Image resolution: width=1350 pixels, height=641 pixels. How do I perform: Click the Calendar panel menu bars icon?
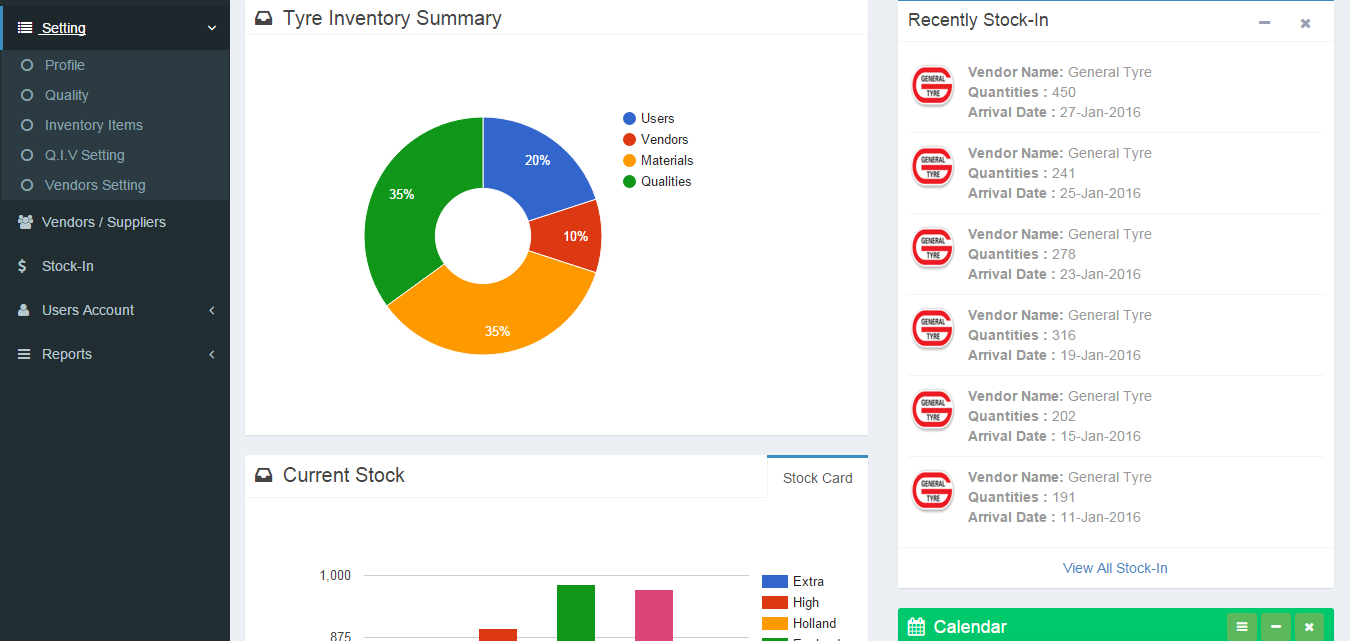tap(1241, 627)
